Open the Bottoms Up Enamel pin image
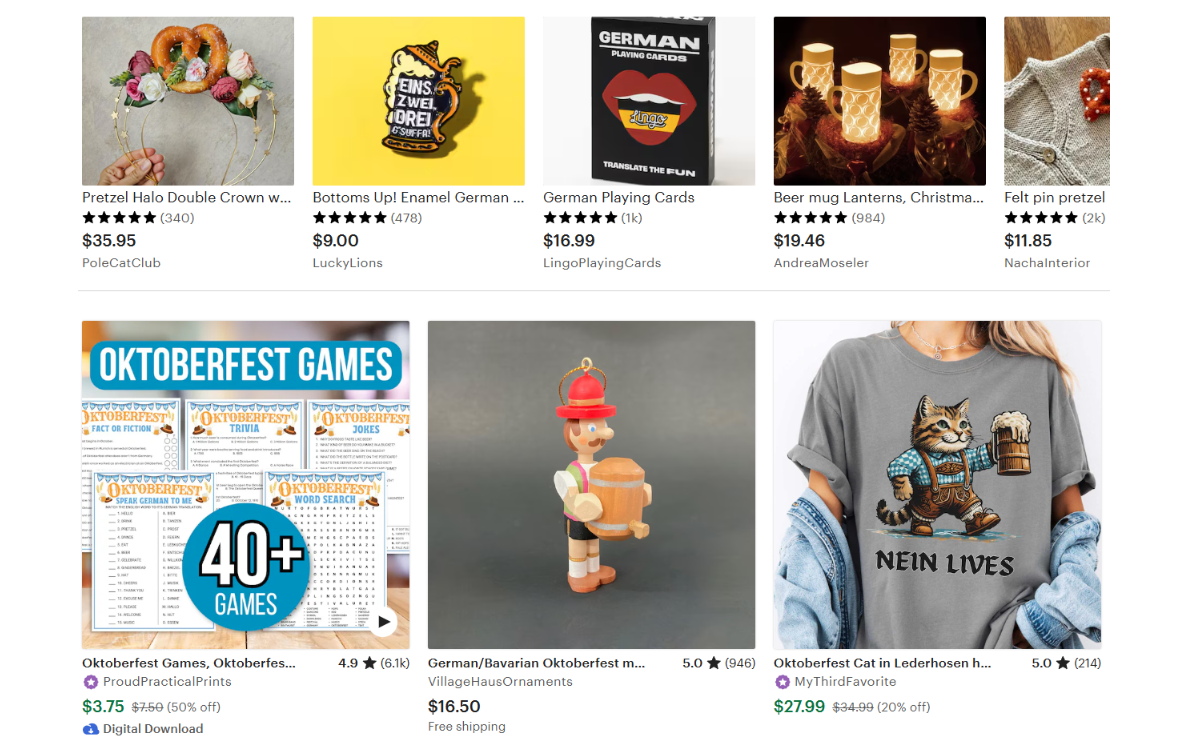The width and height of the screenshot is (1184, 752). [418, 101]
